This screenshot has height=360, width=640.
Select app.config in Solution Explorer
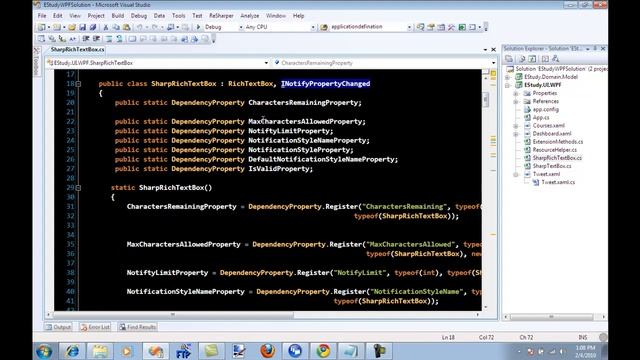(x=546, y=109)
